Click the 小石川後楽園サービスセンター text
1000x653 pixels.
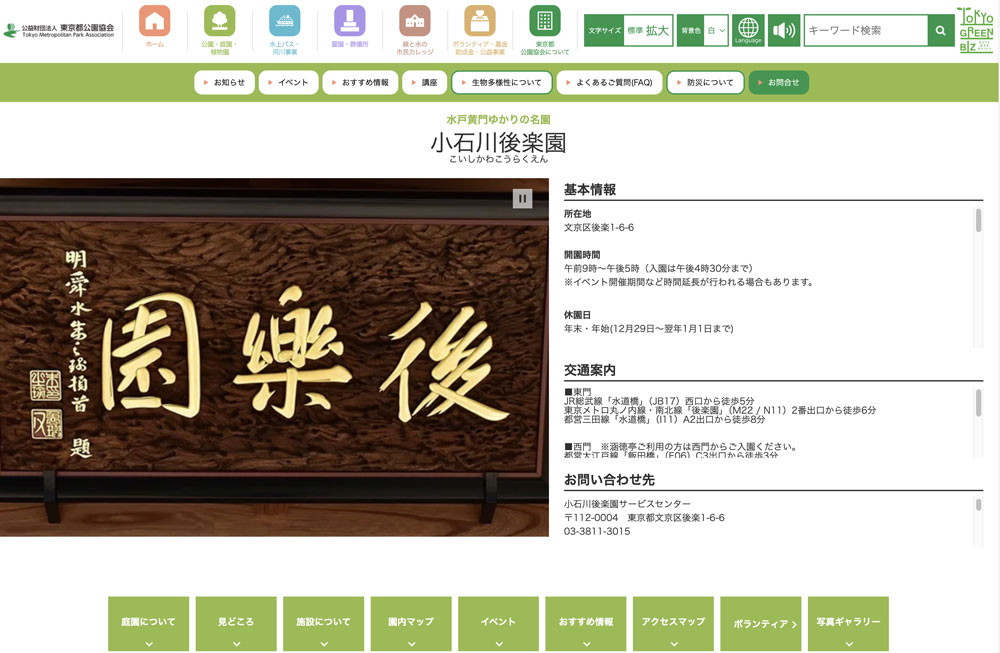[x=628, y=504]
